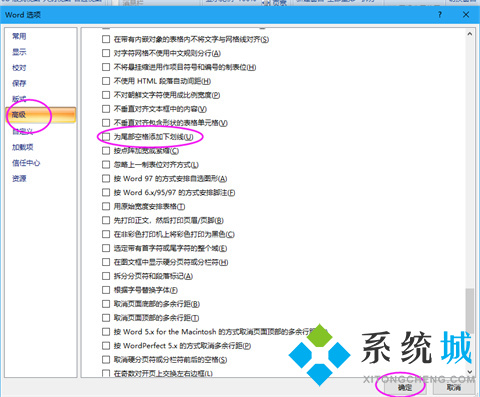480x397 pixels.
Task: Click the options list scrollbar up arrow
Action: pos(469,34)
